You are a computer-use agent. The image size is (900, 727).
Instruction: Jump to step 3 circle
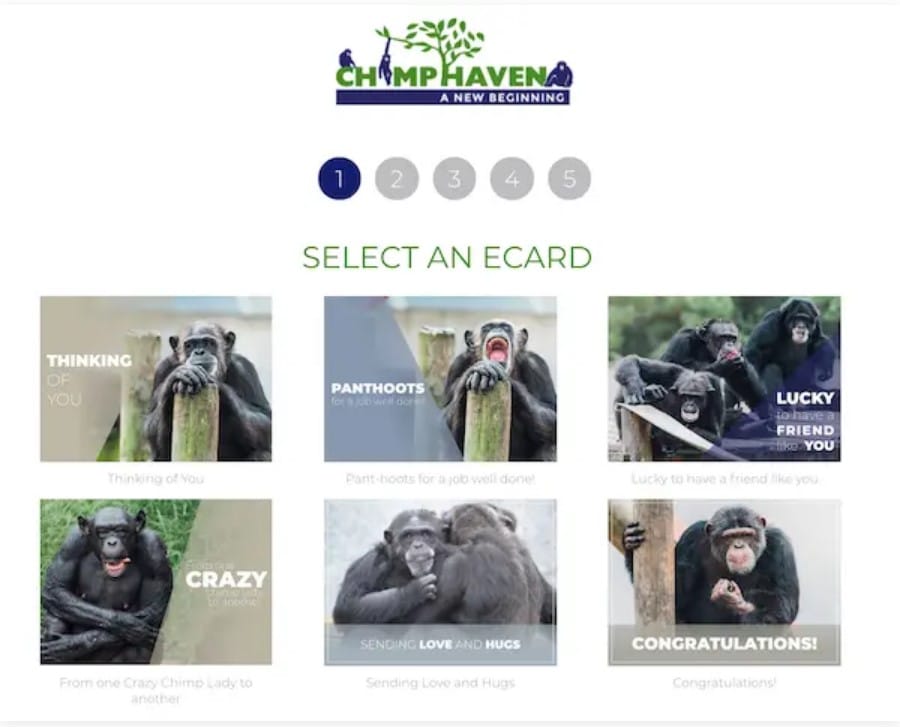454,178
